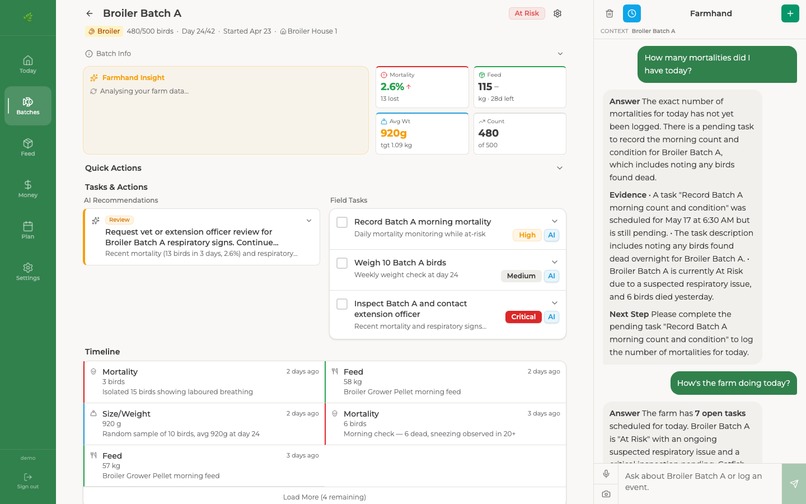Click the Ask about Broiler Batch A input

pyautogui.click(x=700, y=482)
